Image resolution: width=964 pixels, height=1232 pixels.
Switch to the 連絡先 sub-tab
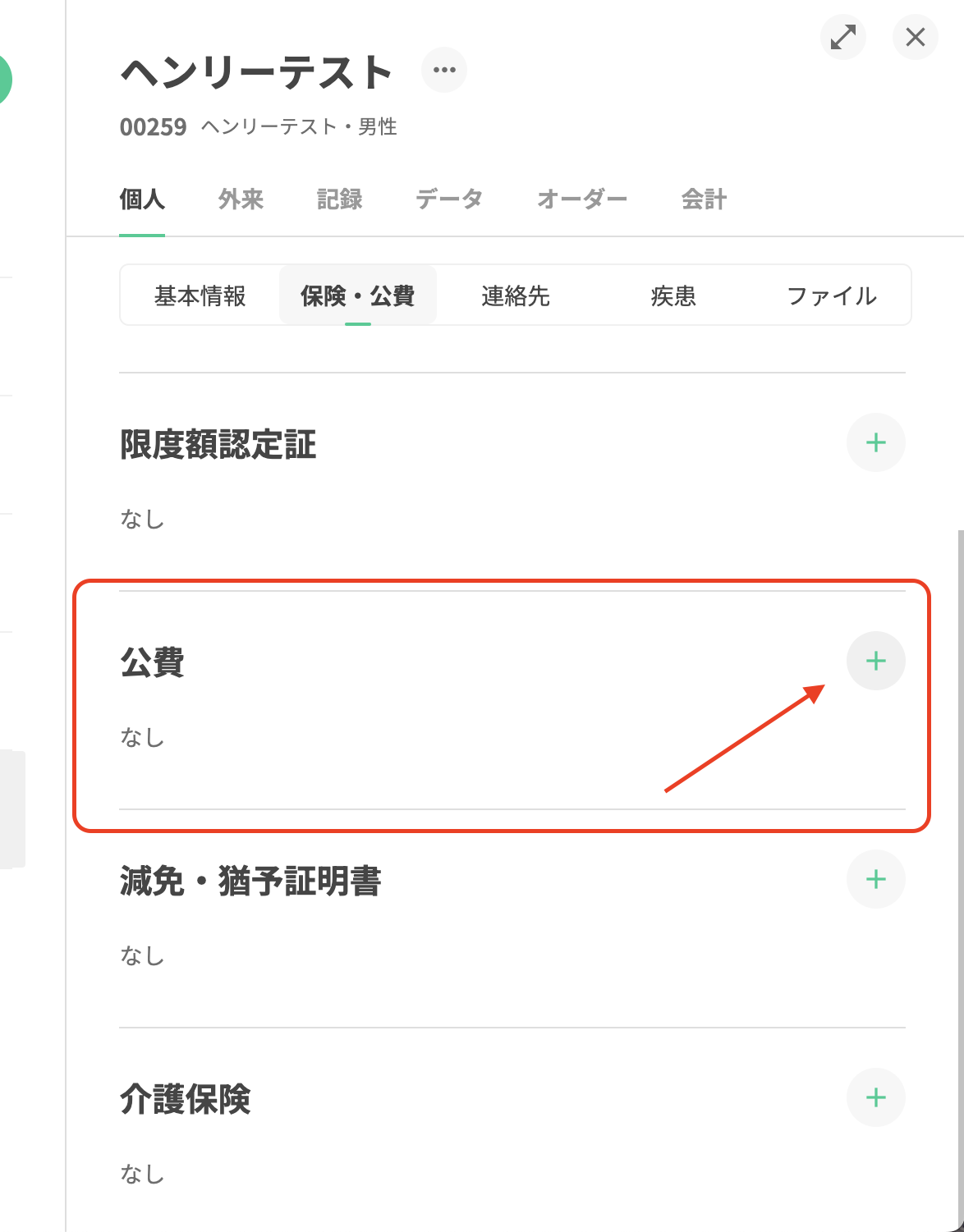tap(515, 295)
